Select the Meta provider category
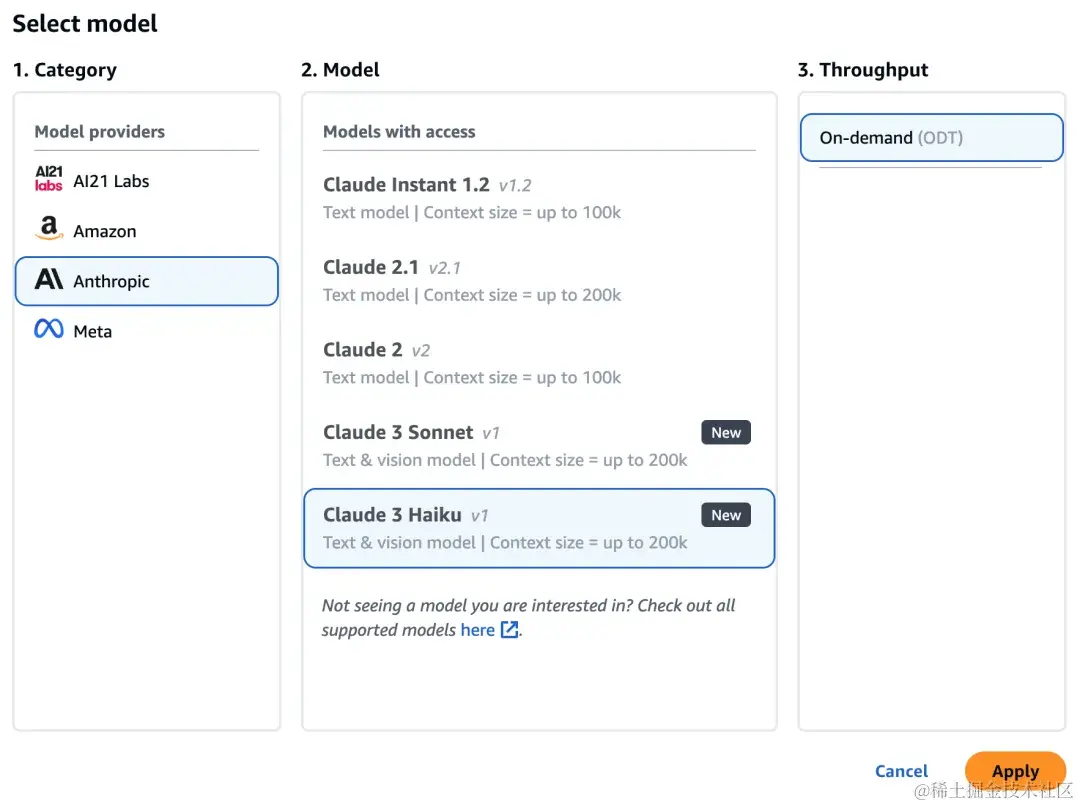The height and width of the screenshot is (807, 1080). (x=92, y=331)
